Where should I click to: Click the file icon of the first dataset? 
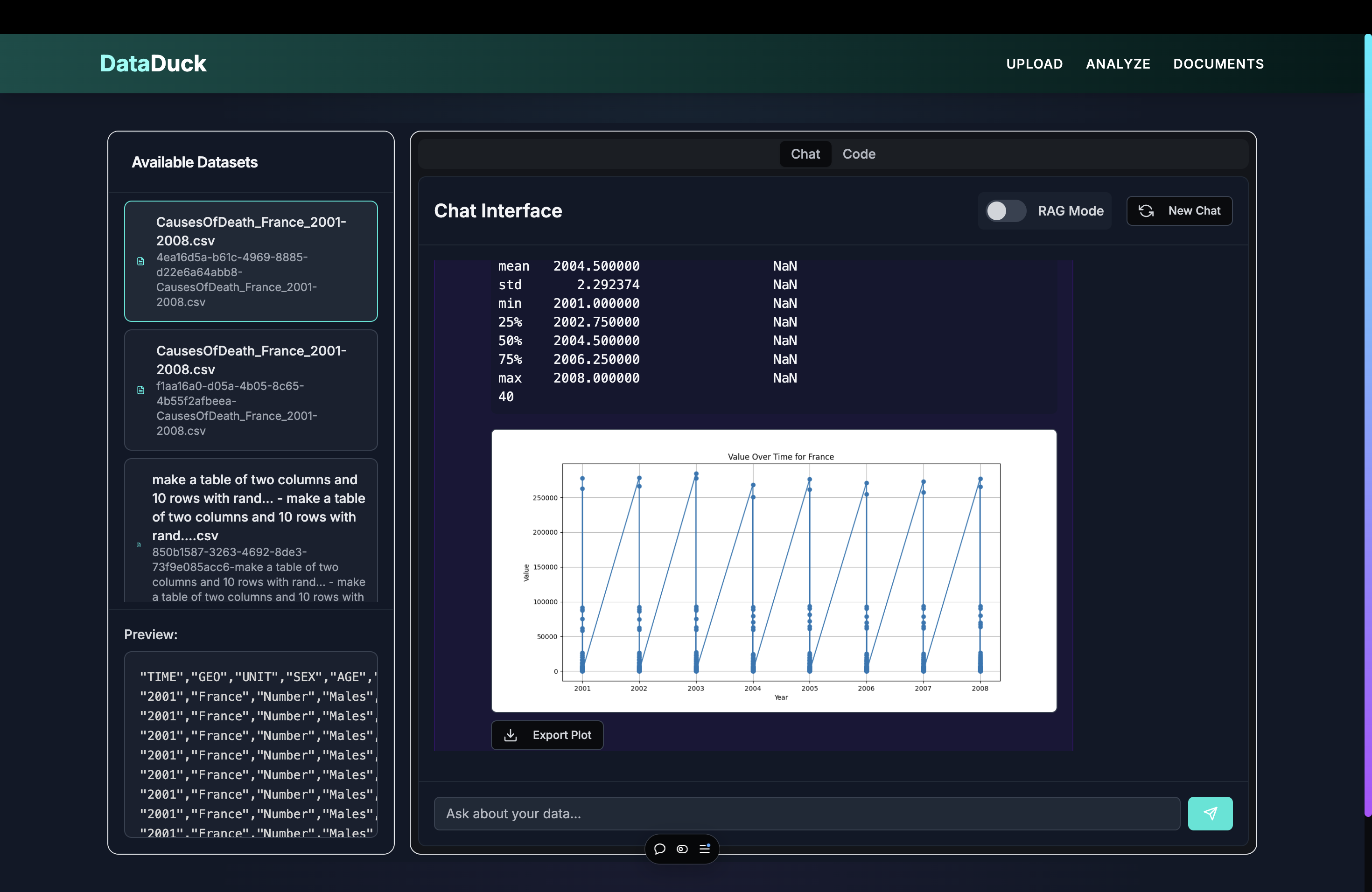click(140, 261)
